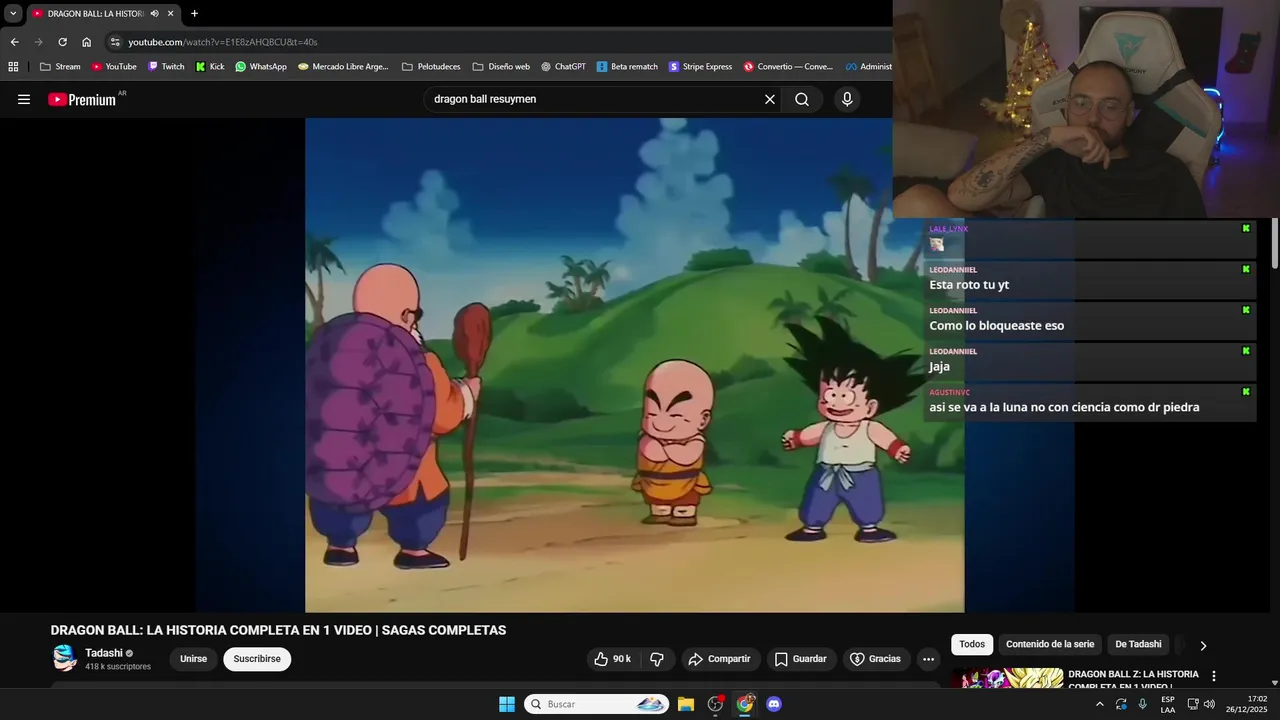Mute audio on the Dragon Ball tab
The height and width of the screenshot is (720, 1280).
pos(154,14)
